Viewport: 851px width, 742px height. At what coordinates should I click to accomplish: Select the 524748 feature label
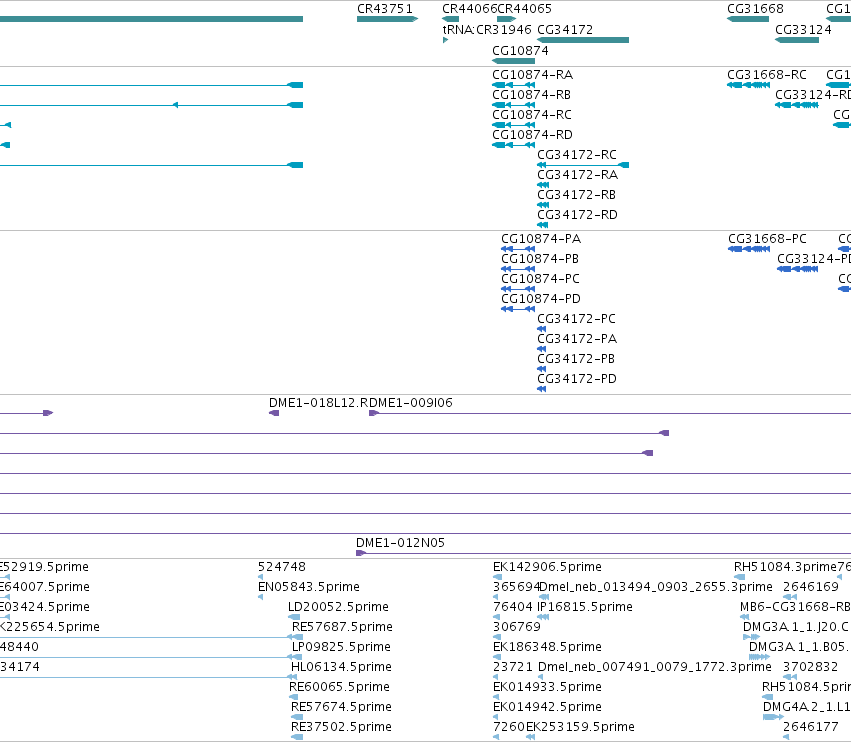click(282, 567)
